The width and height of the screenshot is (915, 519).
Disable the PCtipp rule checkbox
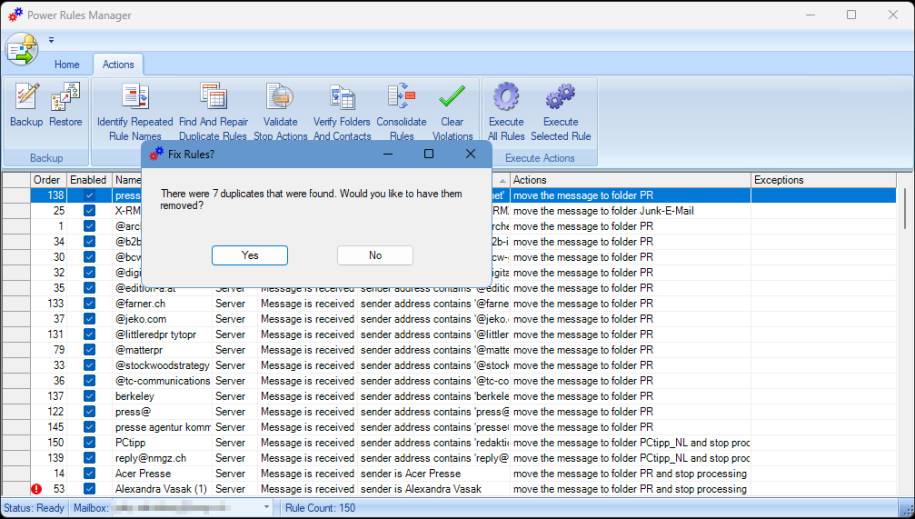click(89, 443)
